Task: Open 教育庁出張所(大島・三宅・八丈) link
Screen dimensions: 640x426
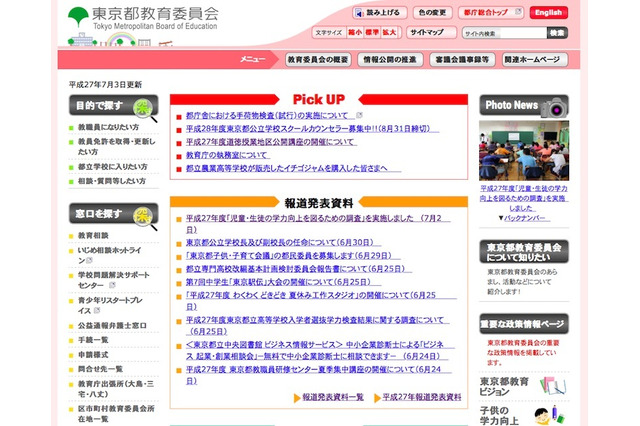Action: pyautogui.click(x=116, y=389)
